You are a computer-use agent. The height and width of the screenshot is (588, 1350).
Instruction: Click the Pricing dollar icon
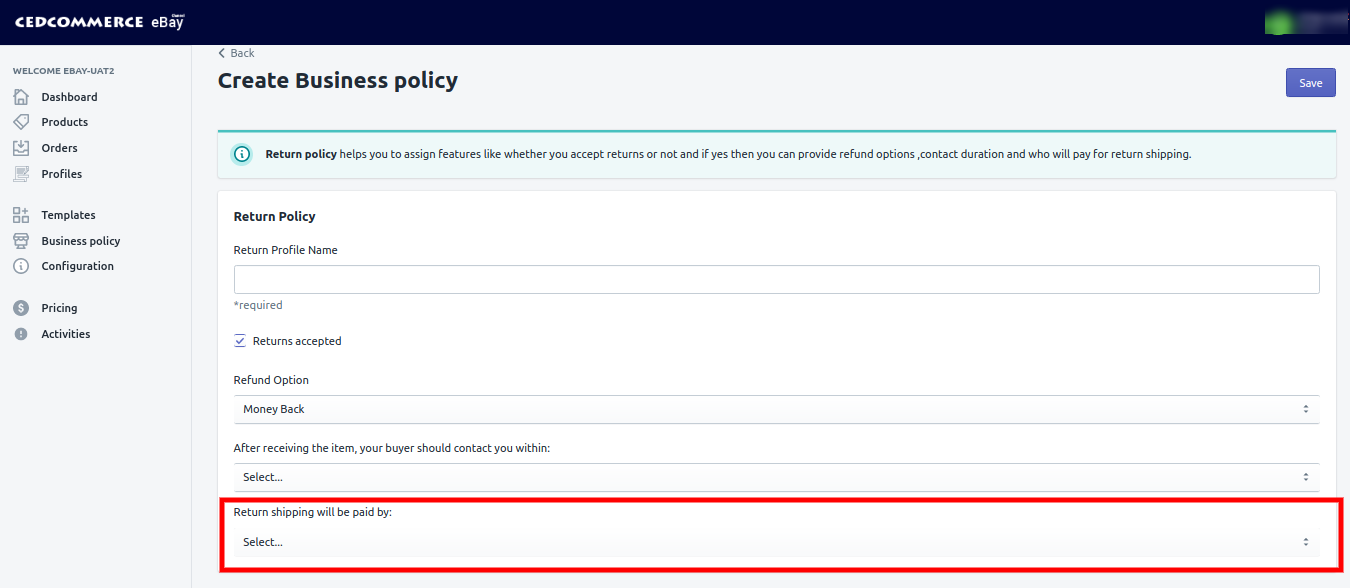pyautogui.click(x=21, y=308)
